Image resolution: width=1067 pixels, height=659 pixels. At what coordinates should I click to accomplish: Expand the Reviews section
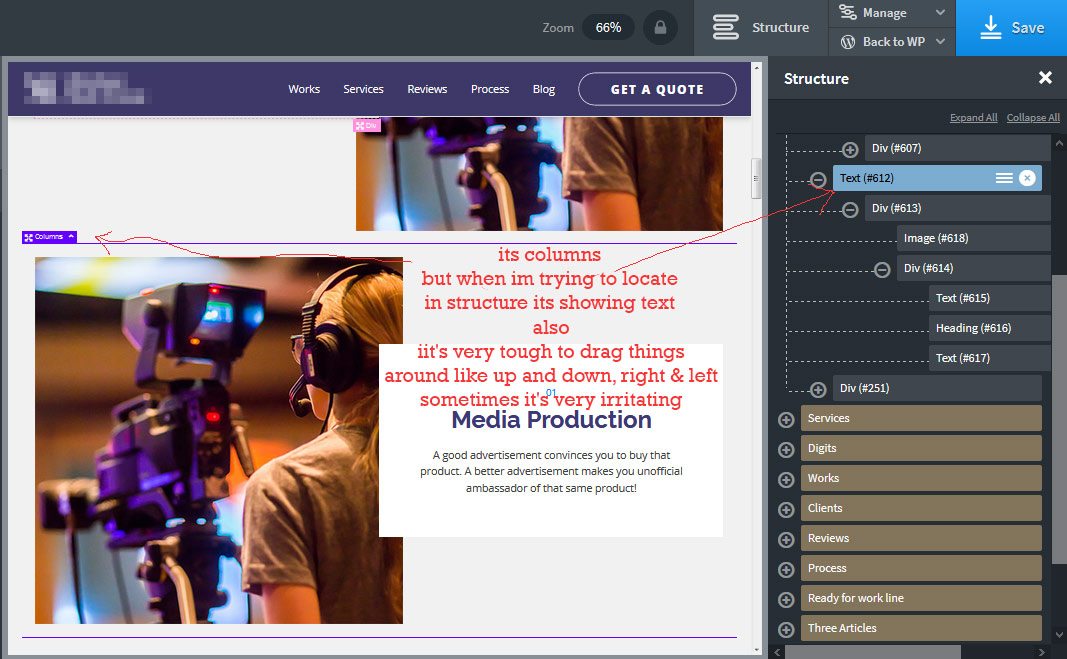tap(786, 539)
